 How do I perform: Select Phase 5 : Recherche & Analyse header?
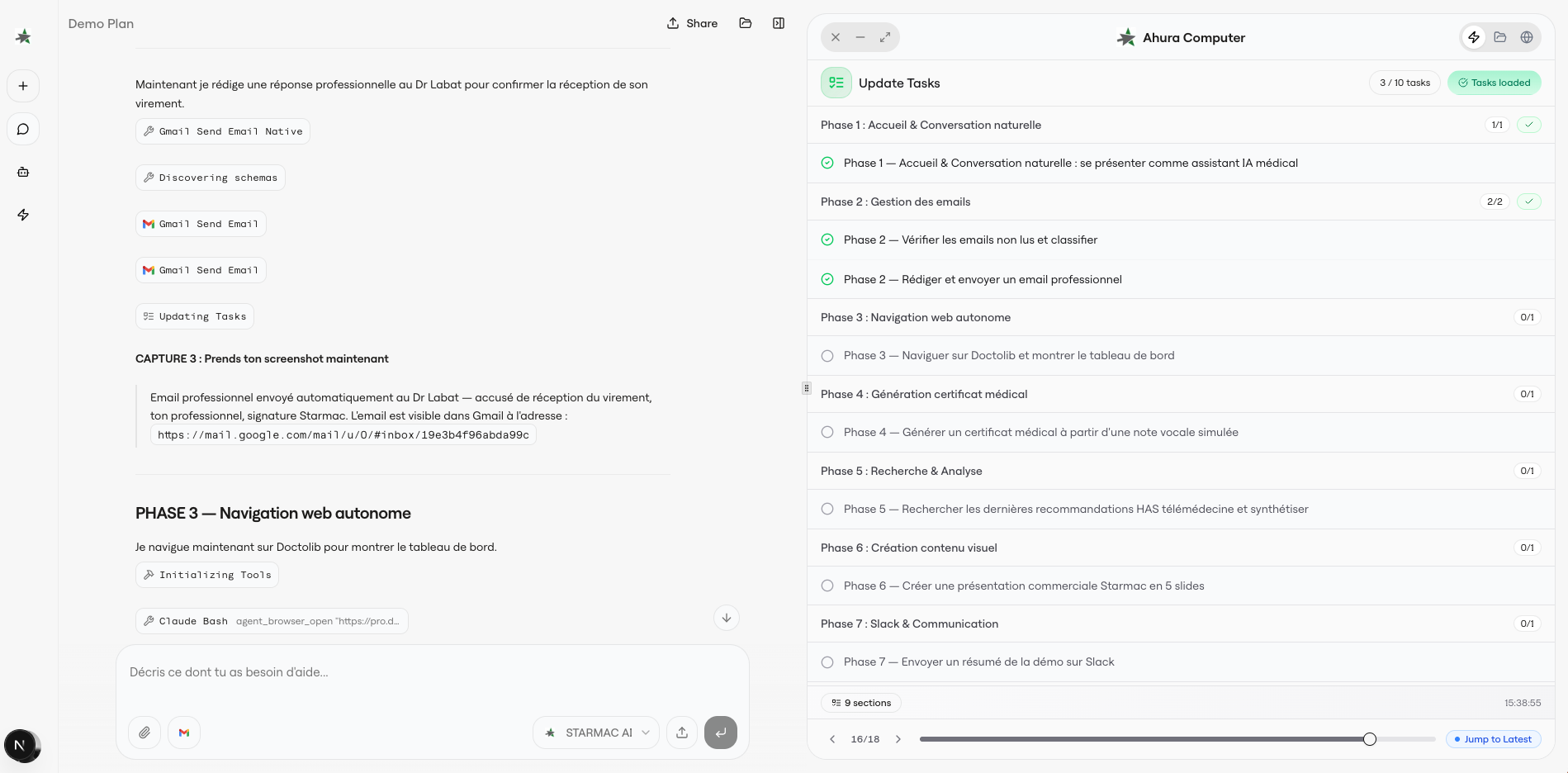pyautogui.click(x=1181, y=471)
